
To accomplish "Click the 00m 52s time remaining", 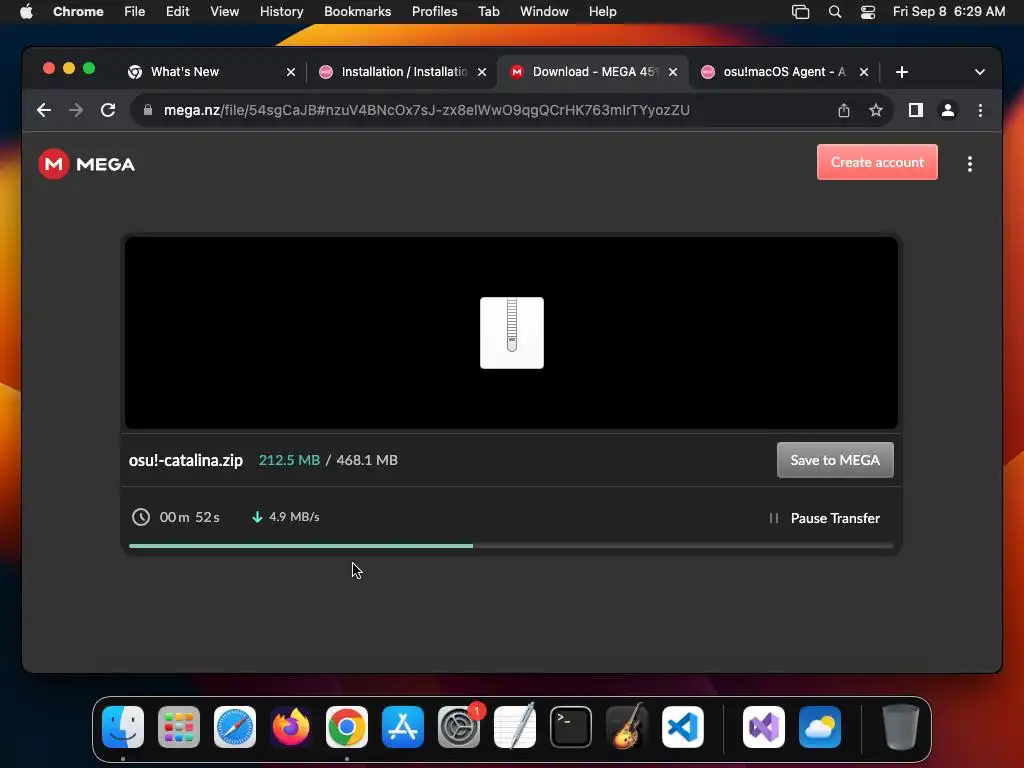I will pos(189,517).
